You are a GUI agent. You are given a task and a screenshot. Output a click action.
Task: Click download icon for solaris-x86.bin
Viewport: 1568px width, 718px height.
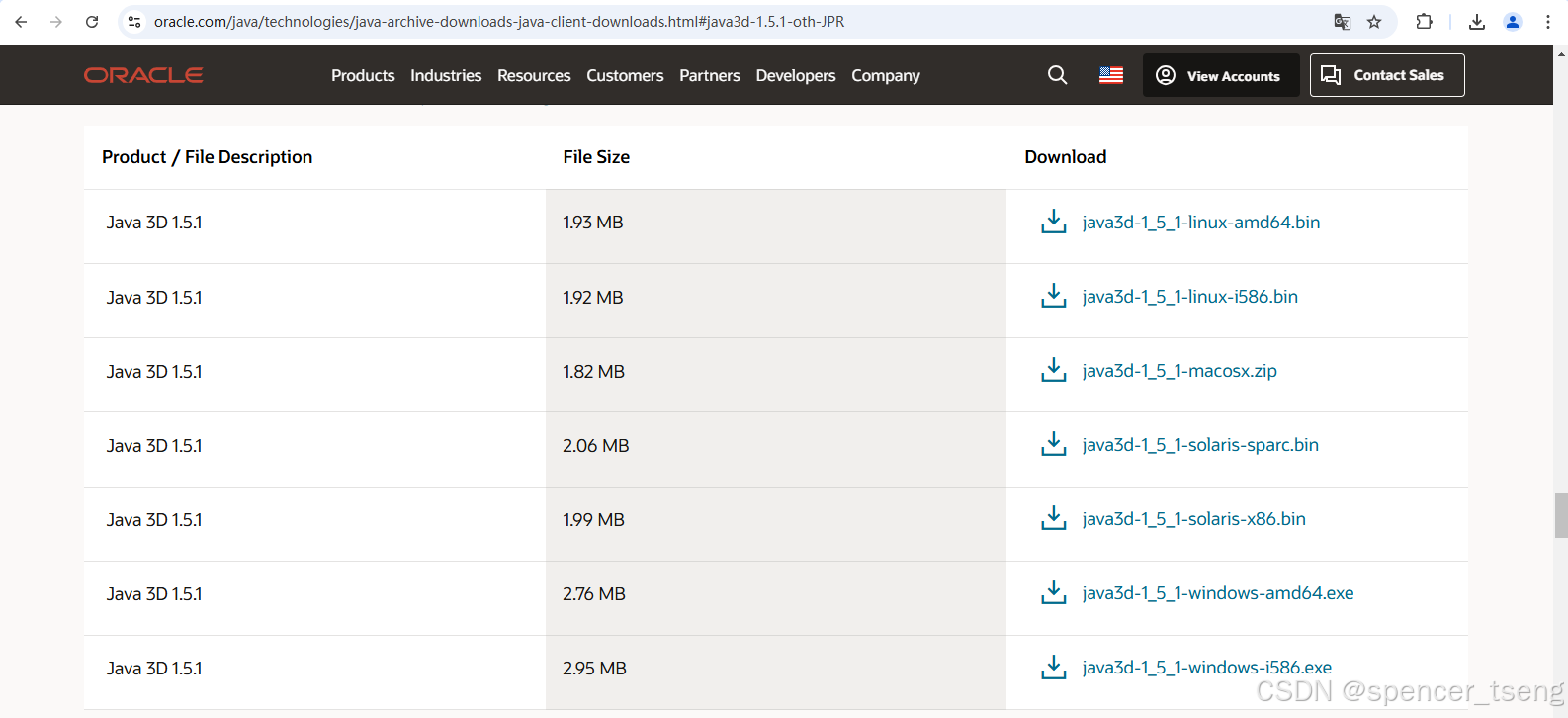[x=1054, y=518]
